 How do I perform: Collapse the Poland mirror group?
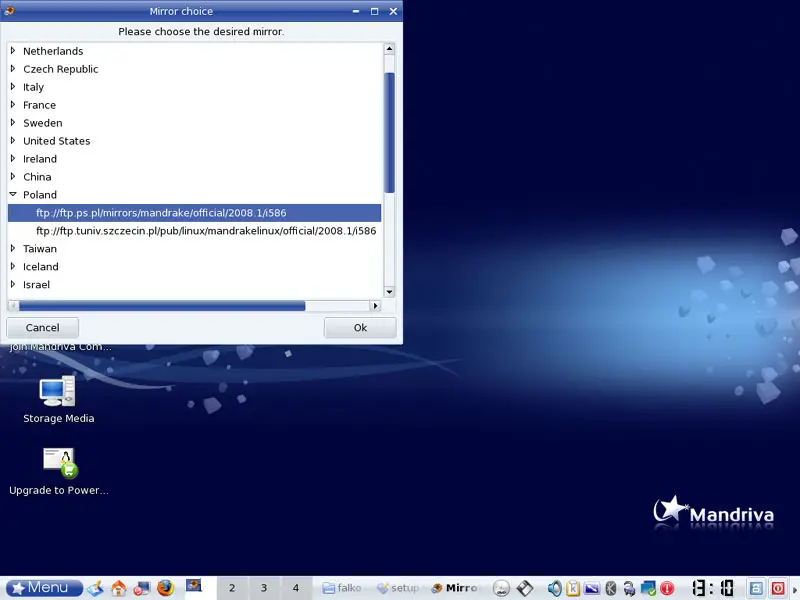pos(13,194)
